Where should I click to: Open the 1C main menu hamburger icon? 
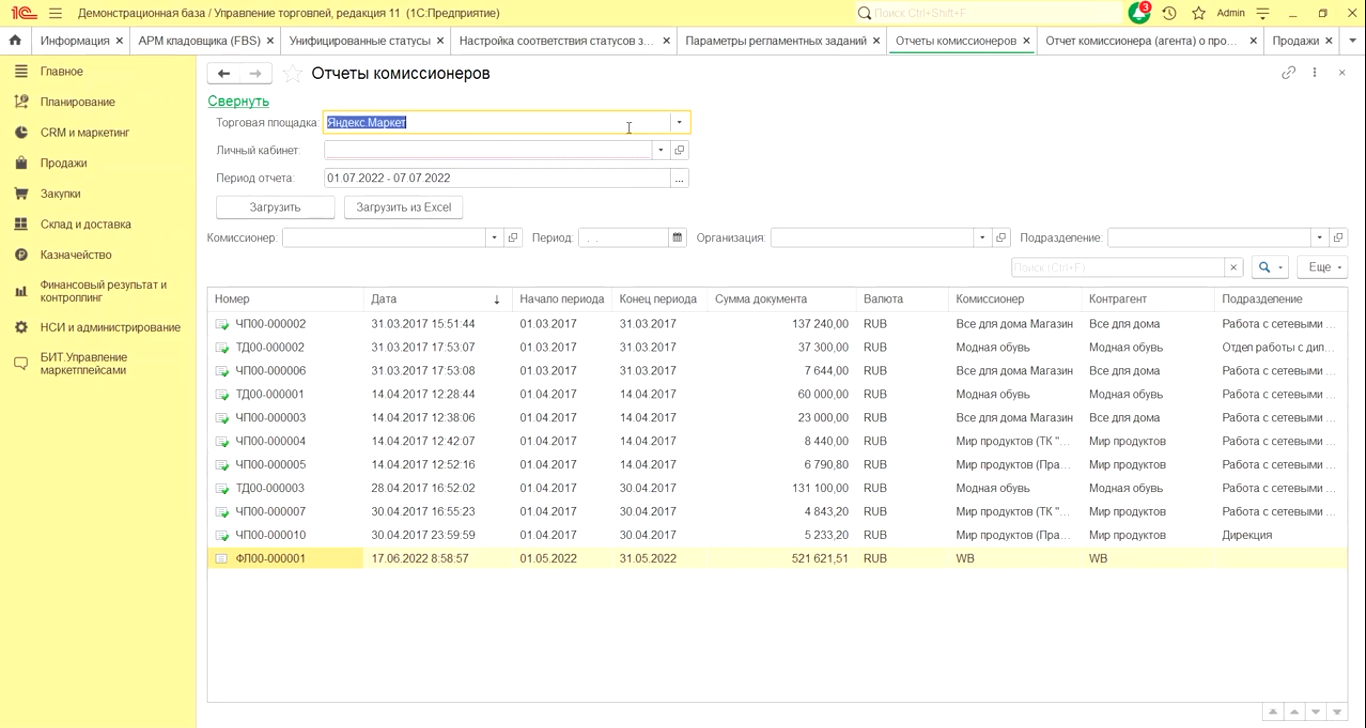tap(55, 13)
